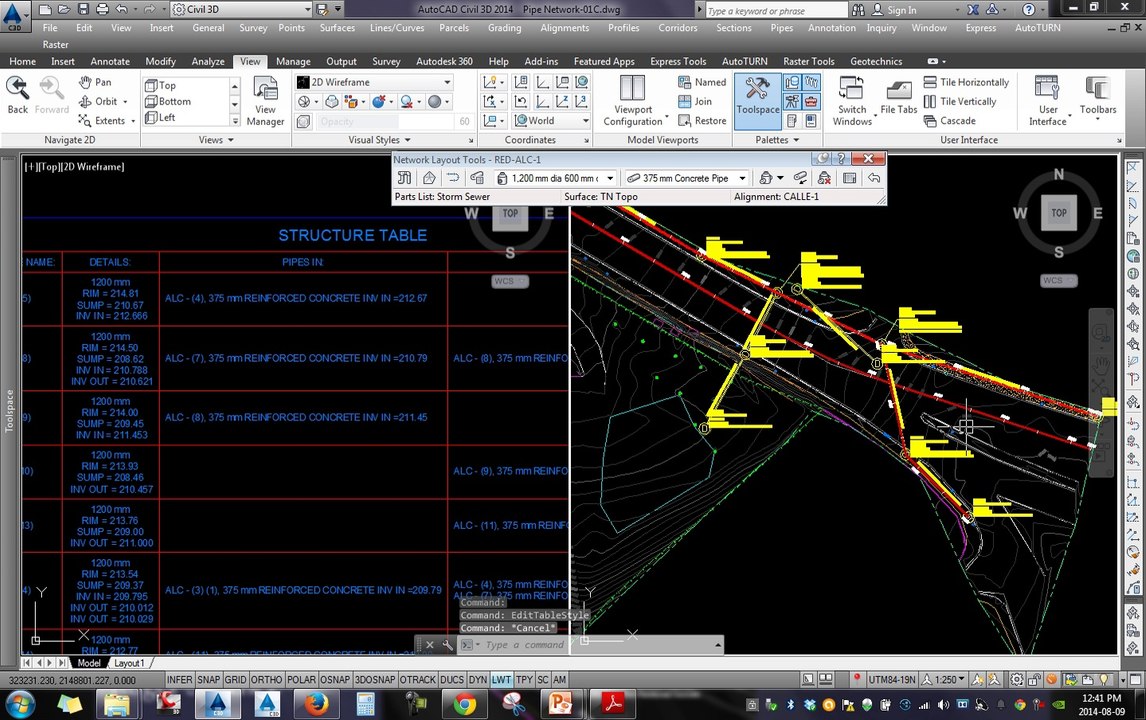Switch to the Annotate ribbon tab
The image size is (1146, 720).
(110, 61)
